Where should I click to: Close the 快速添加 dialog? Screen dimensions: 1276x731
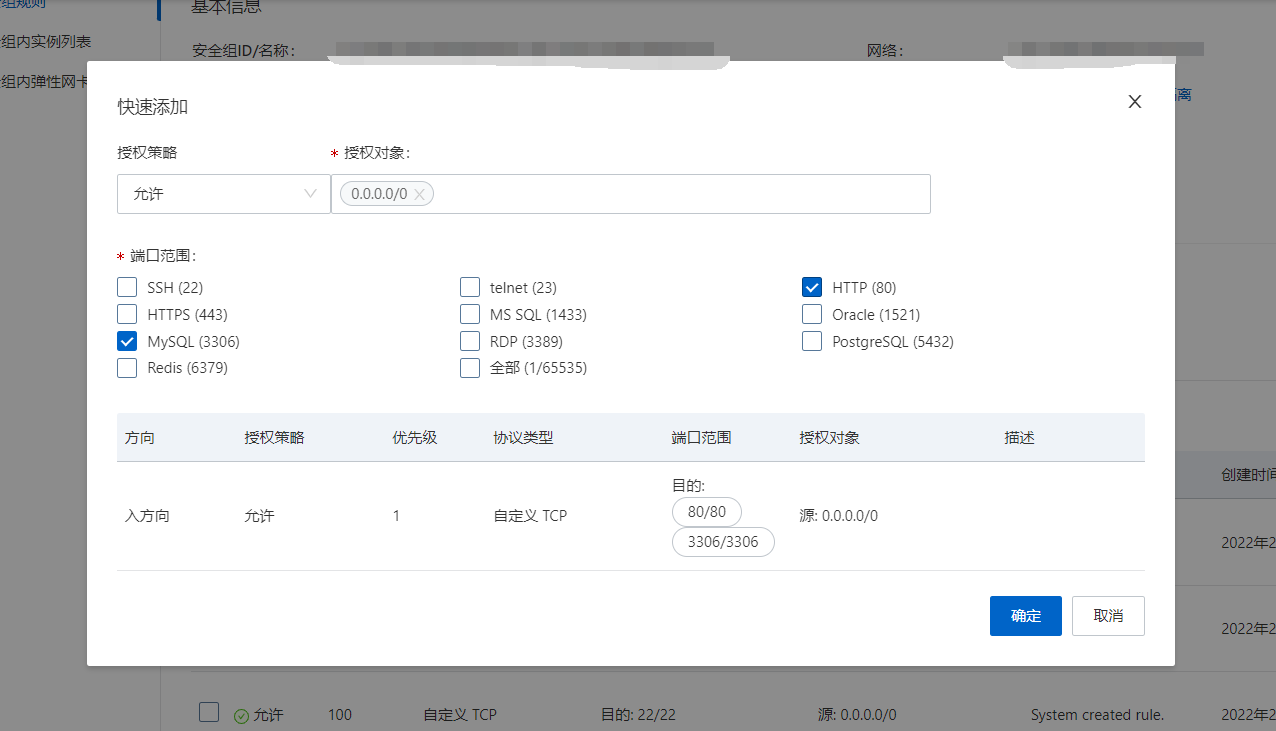(1134, 101)
